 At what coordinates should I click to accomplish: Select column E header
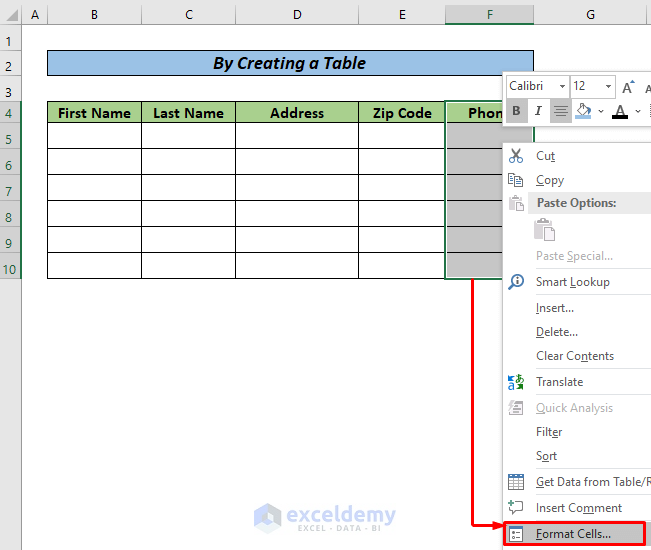(402, 15)
